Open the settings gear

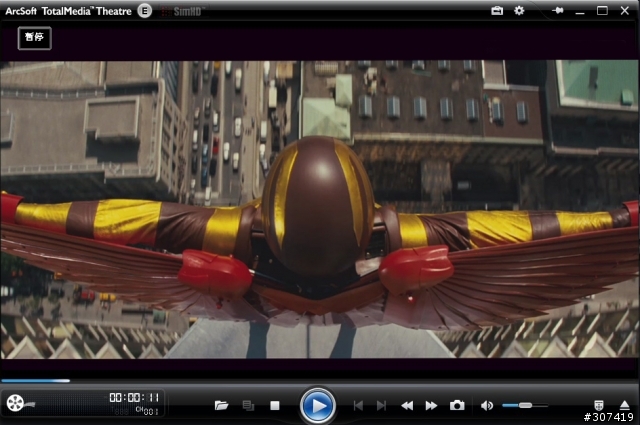[x=519, y=11]
